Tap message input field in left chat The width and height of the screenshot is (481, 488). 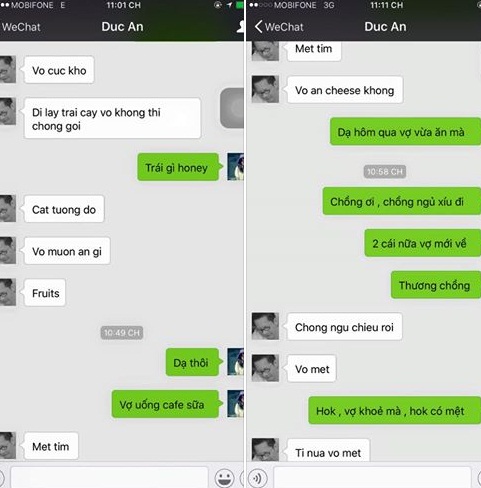coord(109,478)
